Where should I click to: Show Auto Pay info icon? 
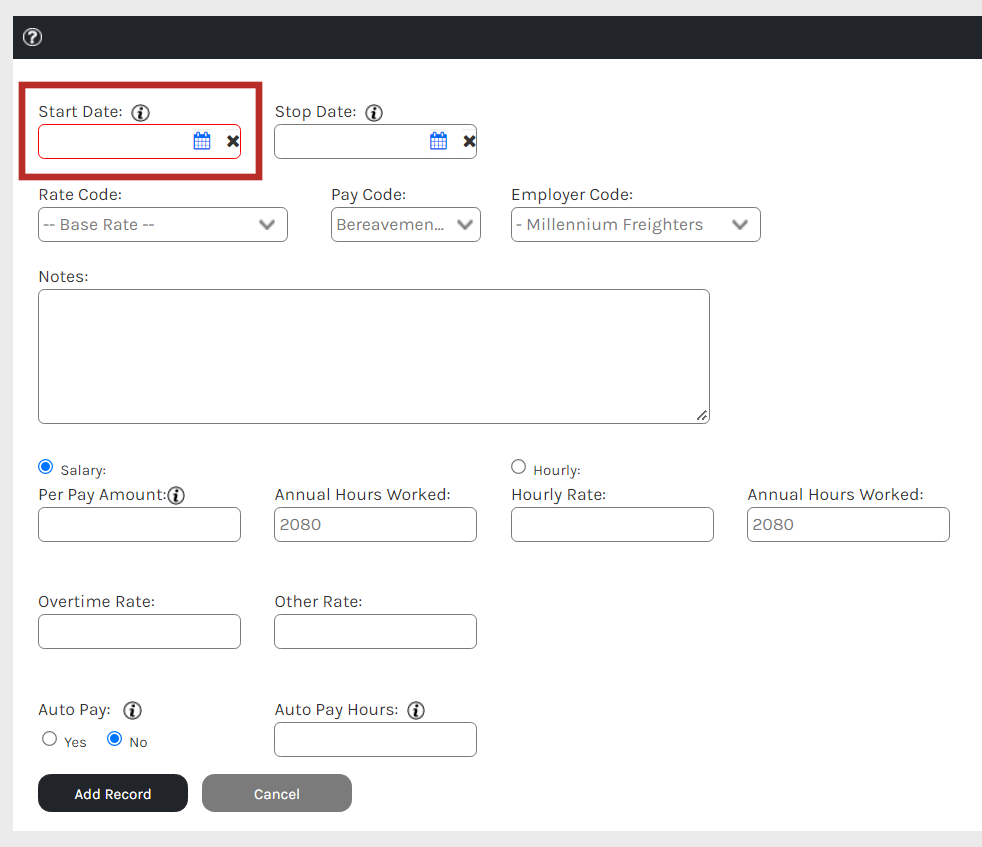pyautogui.click(x=132, y=710)
